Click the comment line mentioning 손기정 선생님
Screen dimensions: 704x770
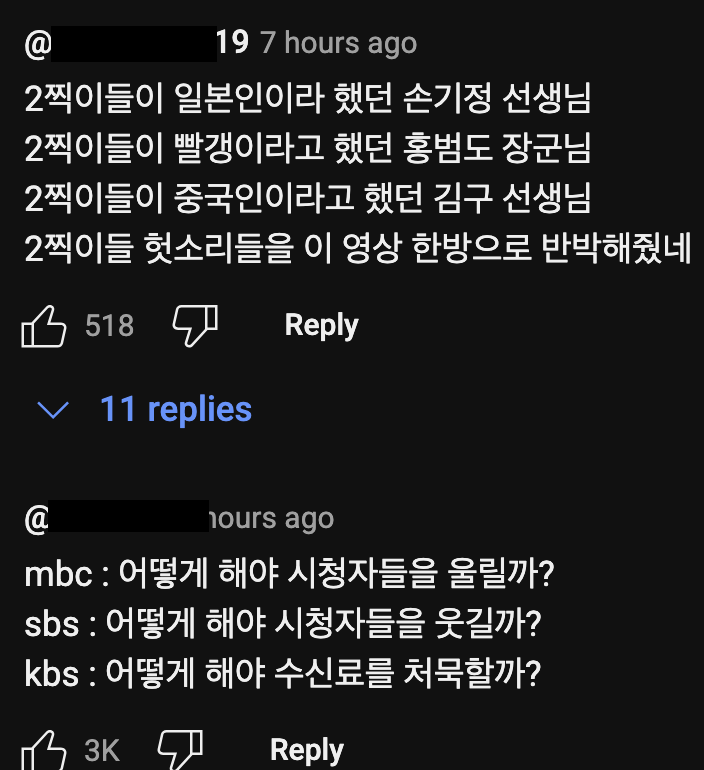coord(307,99)
